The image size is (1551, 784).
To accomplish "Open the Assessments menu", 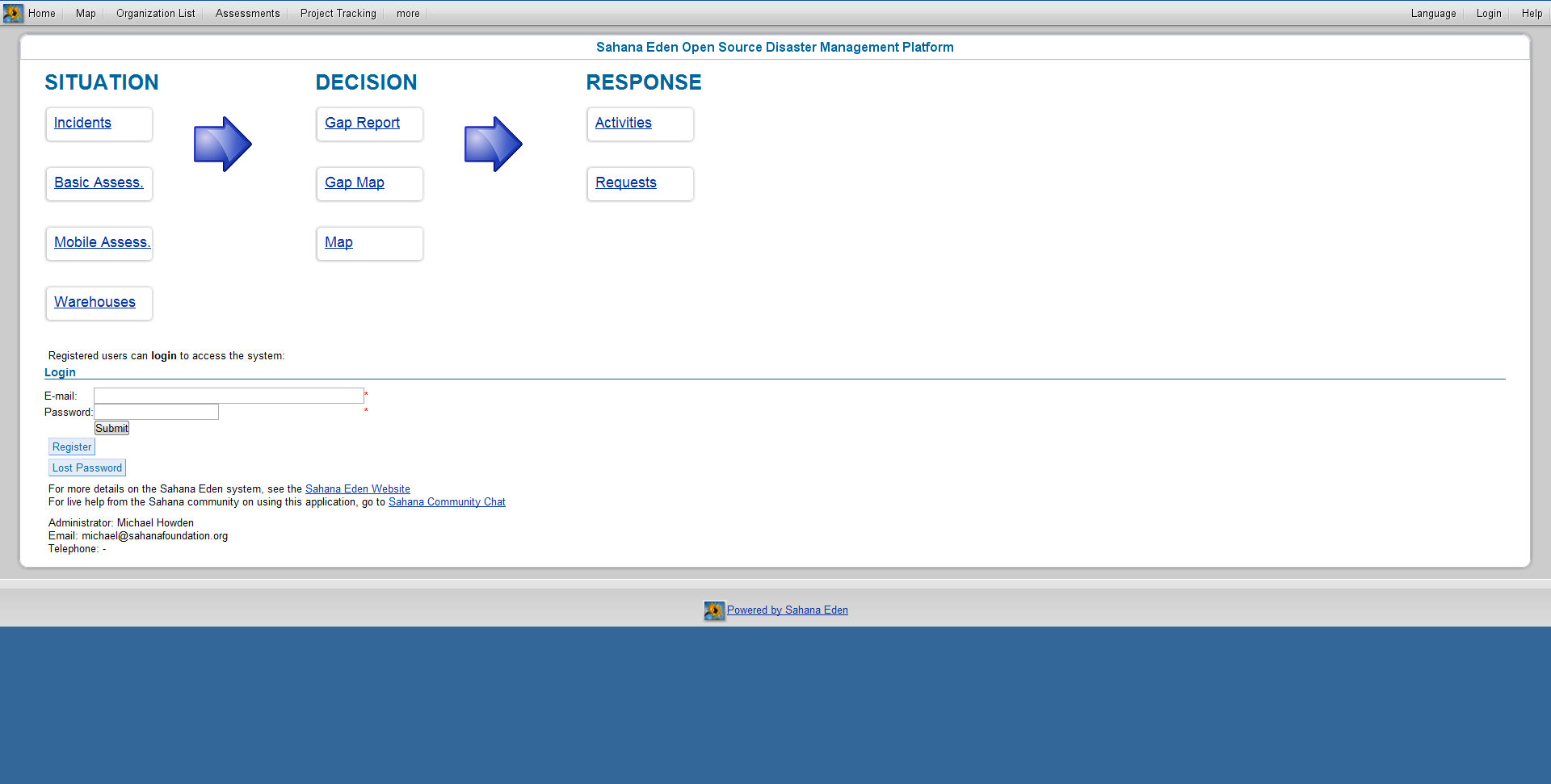I will coord(247,14).
